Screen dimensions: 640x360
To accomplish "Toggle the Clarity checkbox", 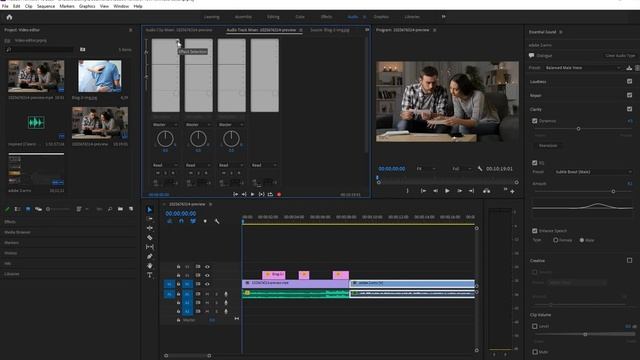I will (629, 109).
